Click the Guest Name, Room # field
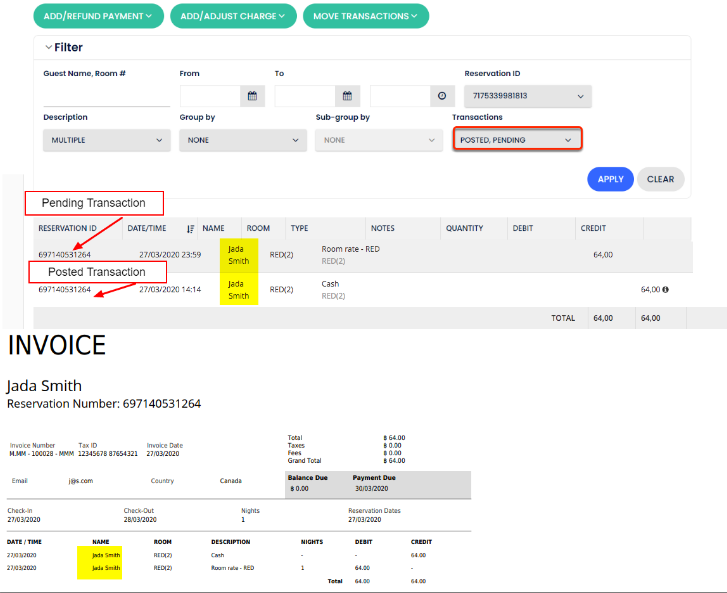Screen dimensions: 727x593 (x=106, y=97)
